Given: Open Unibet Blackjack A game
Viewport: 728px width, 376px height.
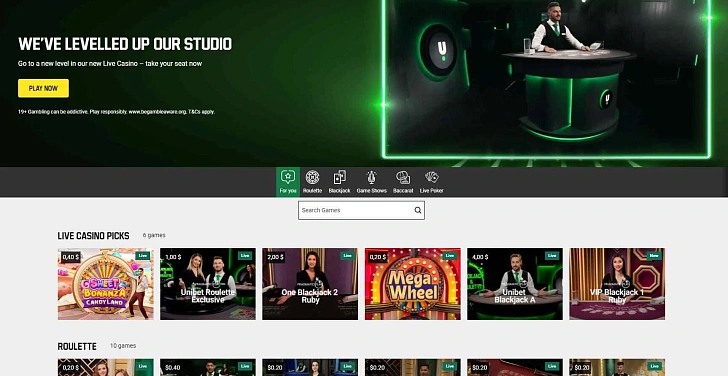Looking at the screenshot, I should pos(514,284).
